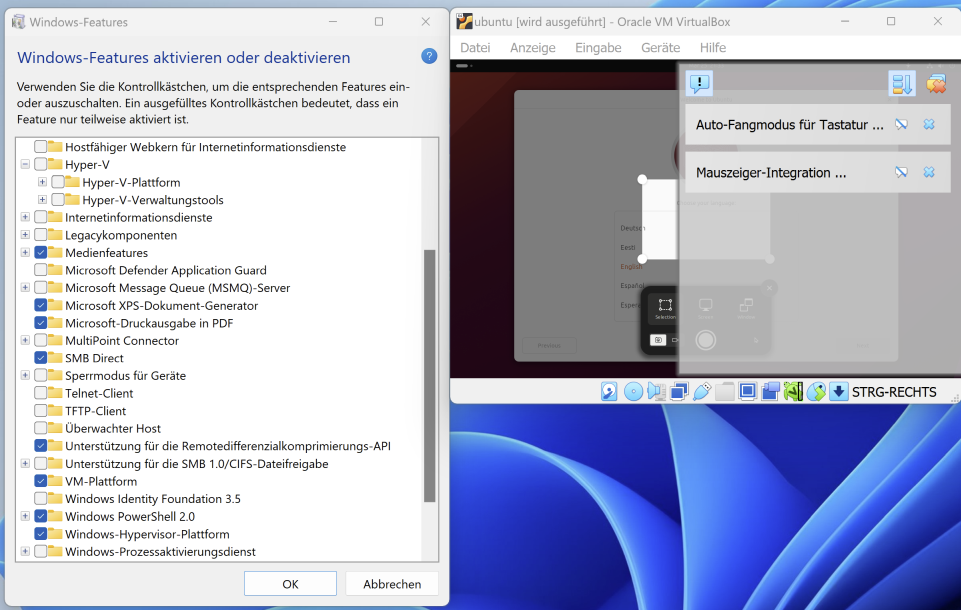Screen dimensions: 961x610
Task: Select Microsoft-Druckausgabe in PDF row
Action: click(x=149, y=323)
